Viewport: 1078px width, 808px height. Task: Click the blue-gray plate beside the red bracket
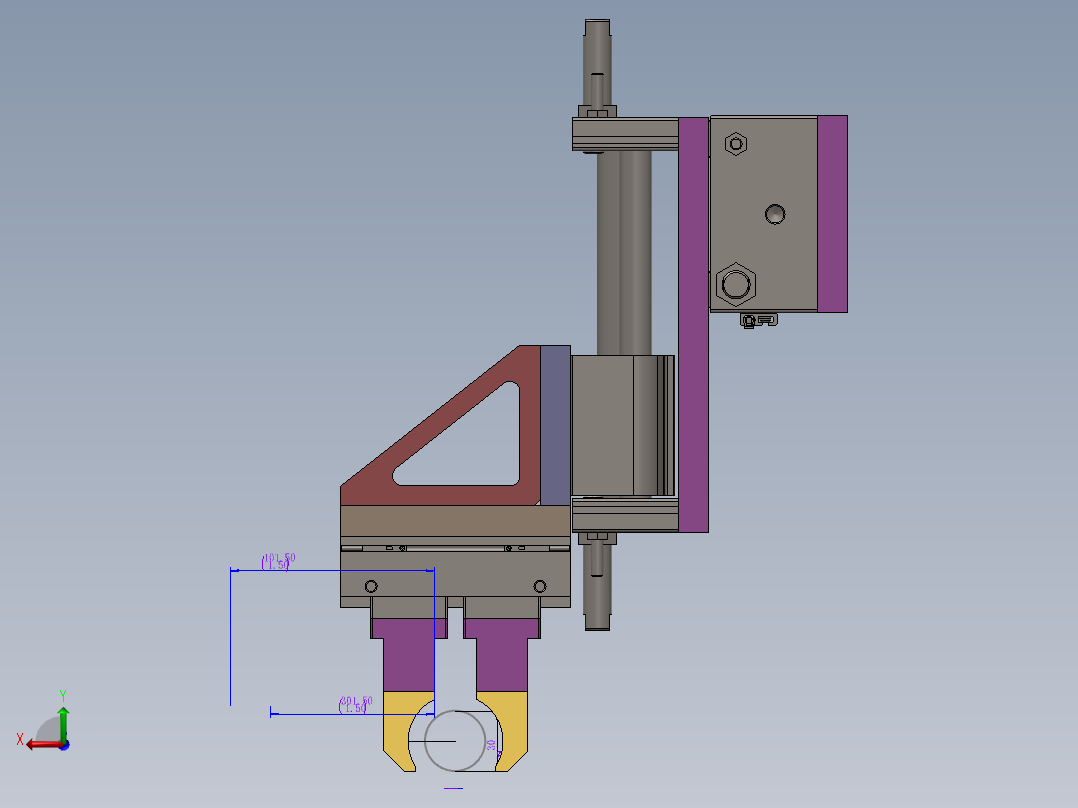[x=556, y=426]
